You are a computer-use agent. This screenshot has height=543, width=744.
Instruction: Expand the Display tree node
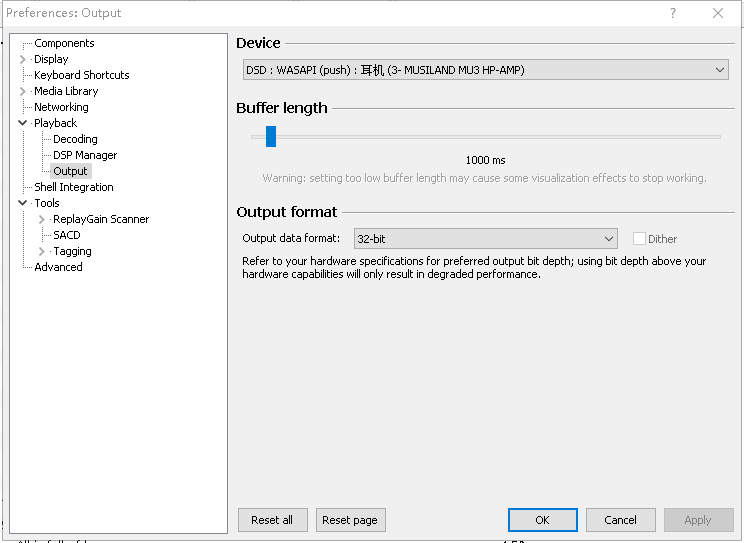[23, 59]
